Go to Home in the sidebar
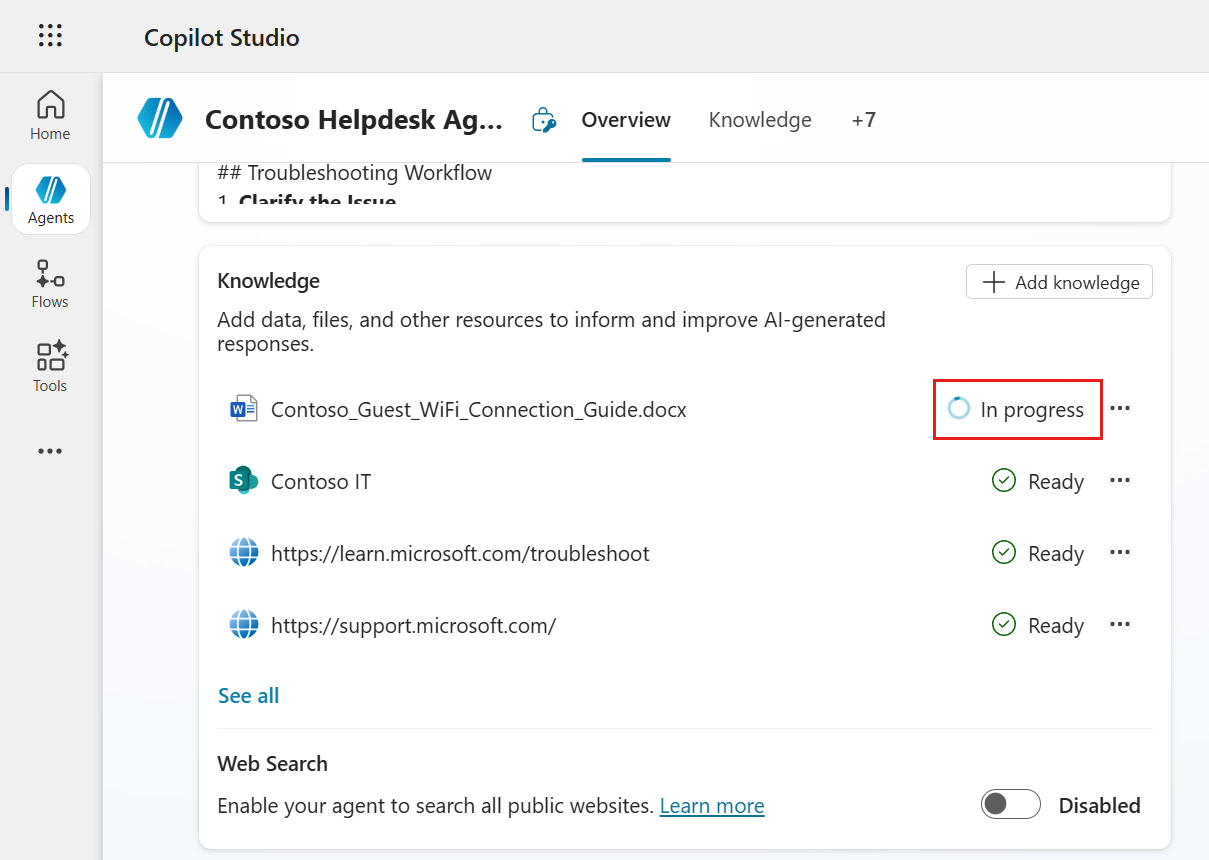Image resolution: width=1209 pixels, height=860 pixels. pos(50,116)
